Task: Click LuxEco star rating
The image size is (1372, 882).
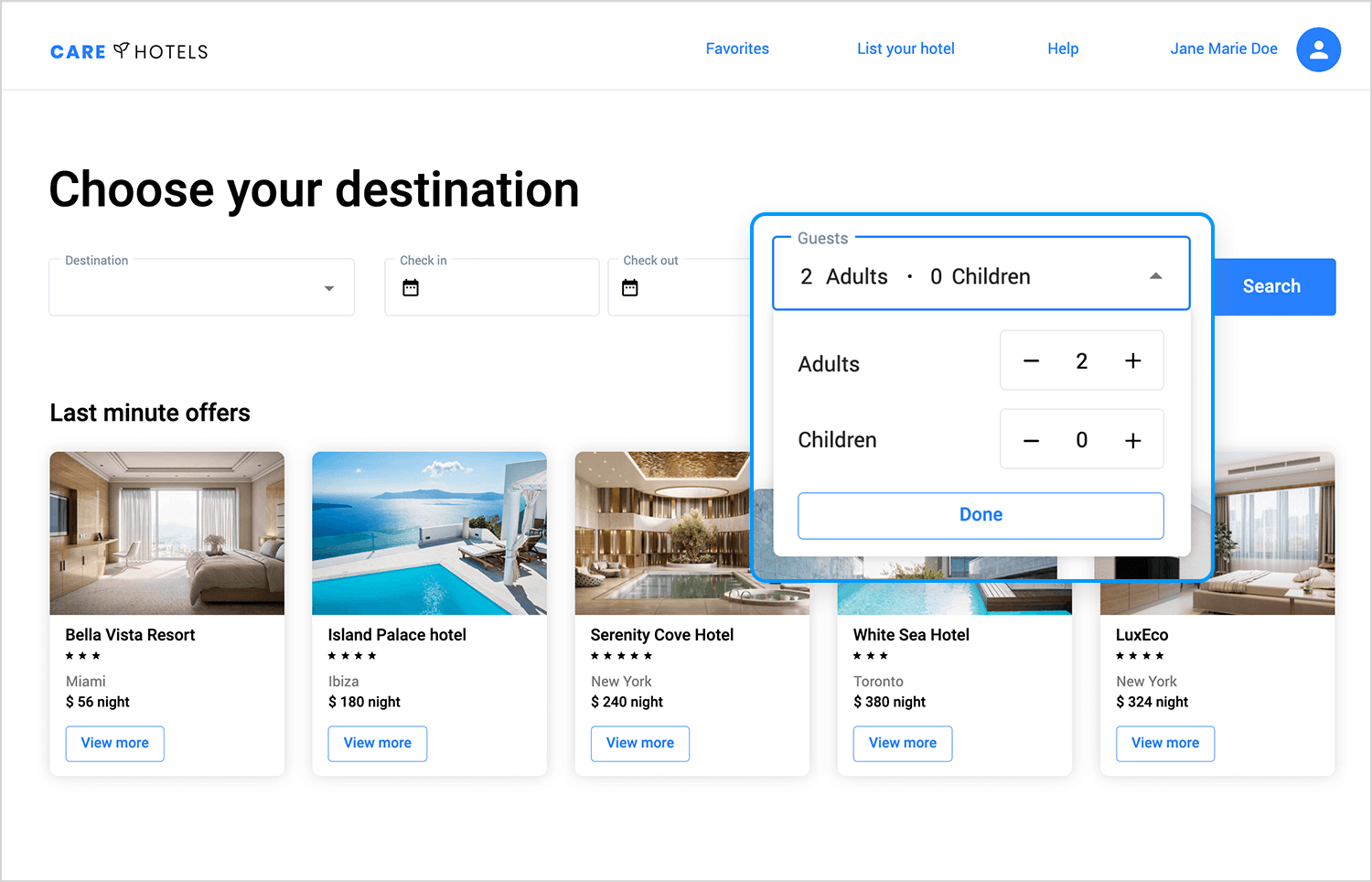Action: (1140, 656)
